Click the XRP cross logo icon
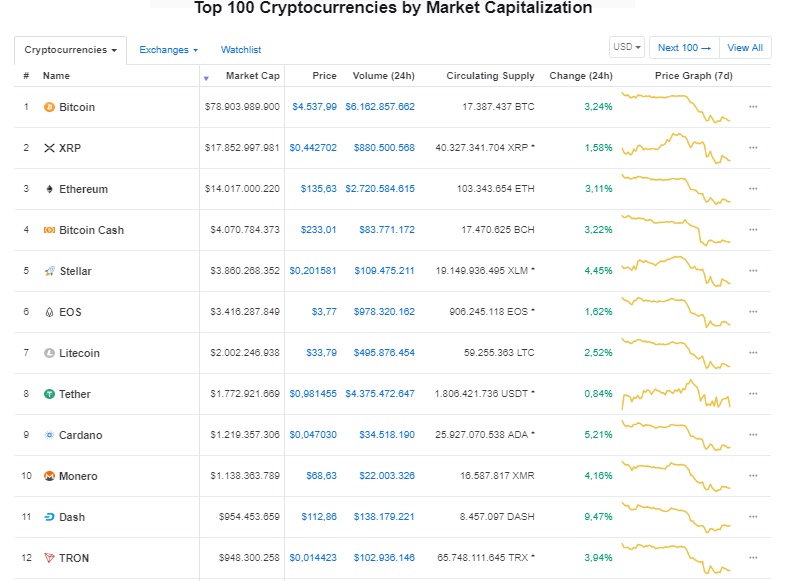809x581 pixels. [49, 148]
